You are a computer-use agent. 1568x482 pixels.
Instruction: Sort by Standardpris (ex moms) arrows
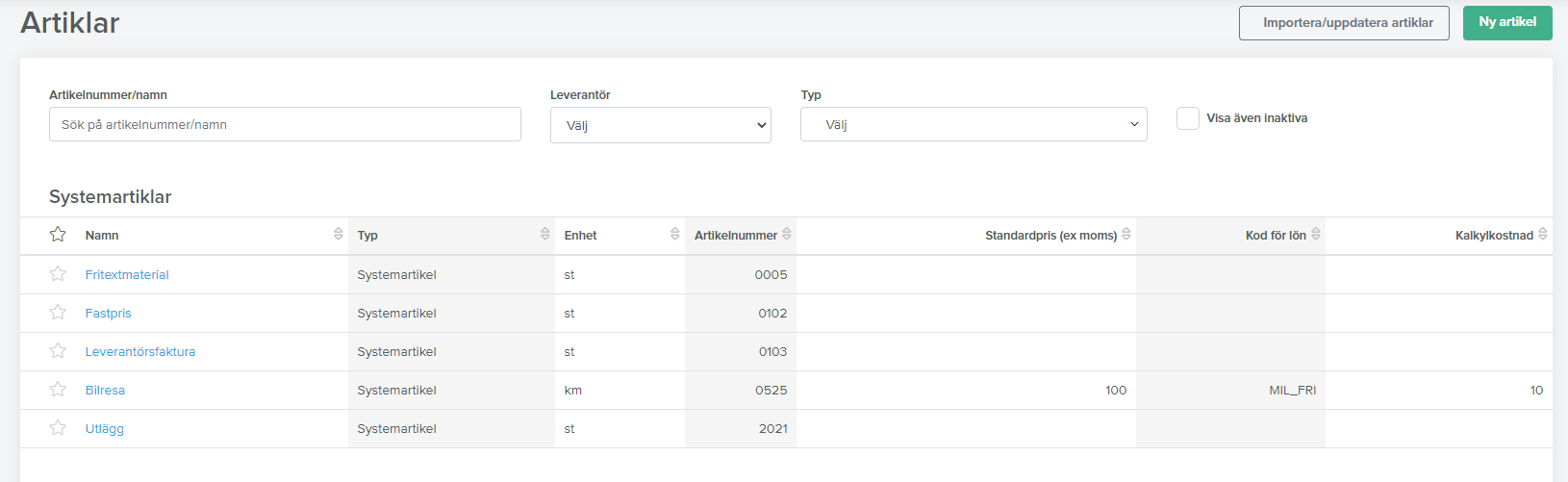tap(1125, 234)
